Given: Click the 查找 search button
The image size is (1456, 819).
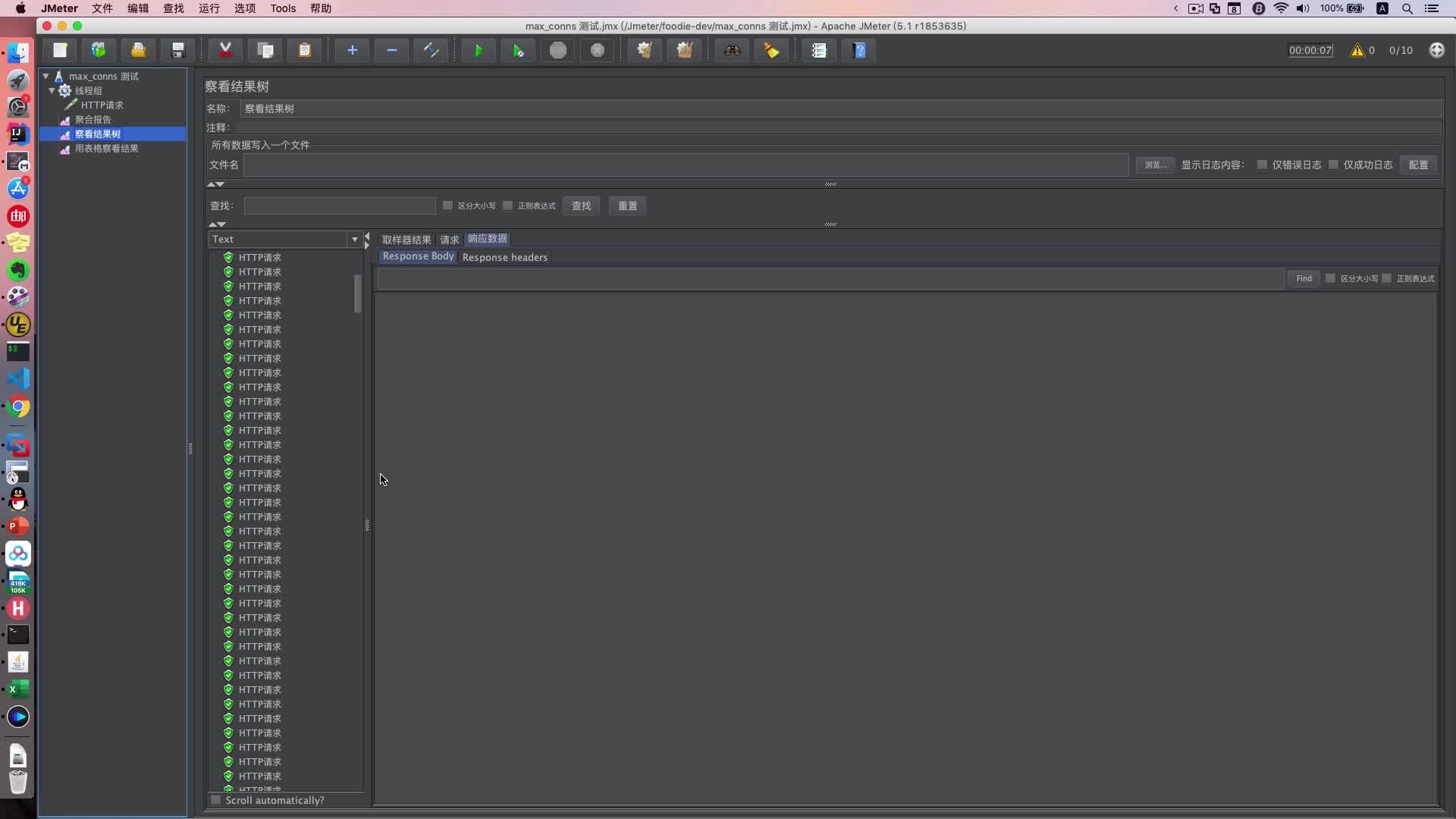Looking at the screenshot, I should click(x=582, y=206).
